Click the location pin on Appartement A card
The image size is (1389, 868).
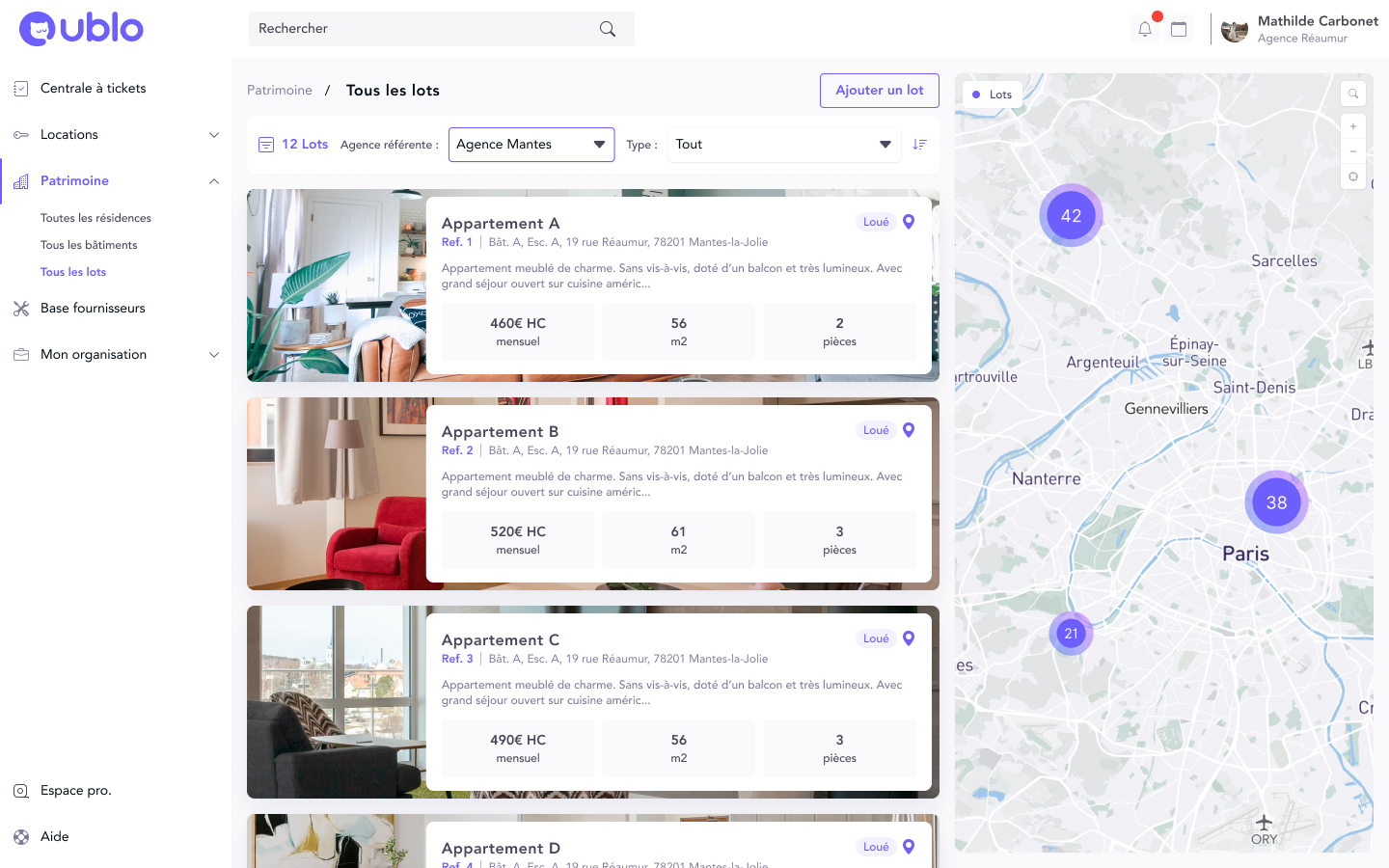pos(908,221)
